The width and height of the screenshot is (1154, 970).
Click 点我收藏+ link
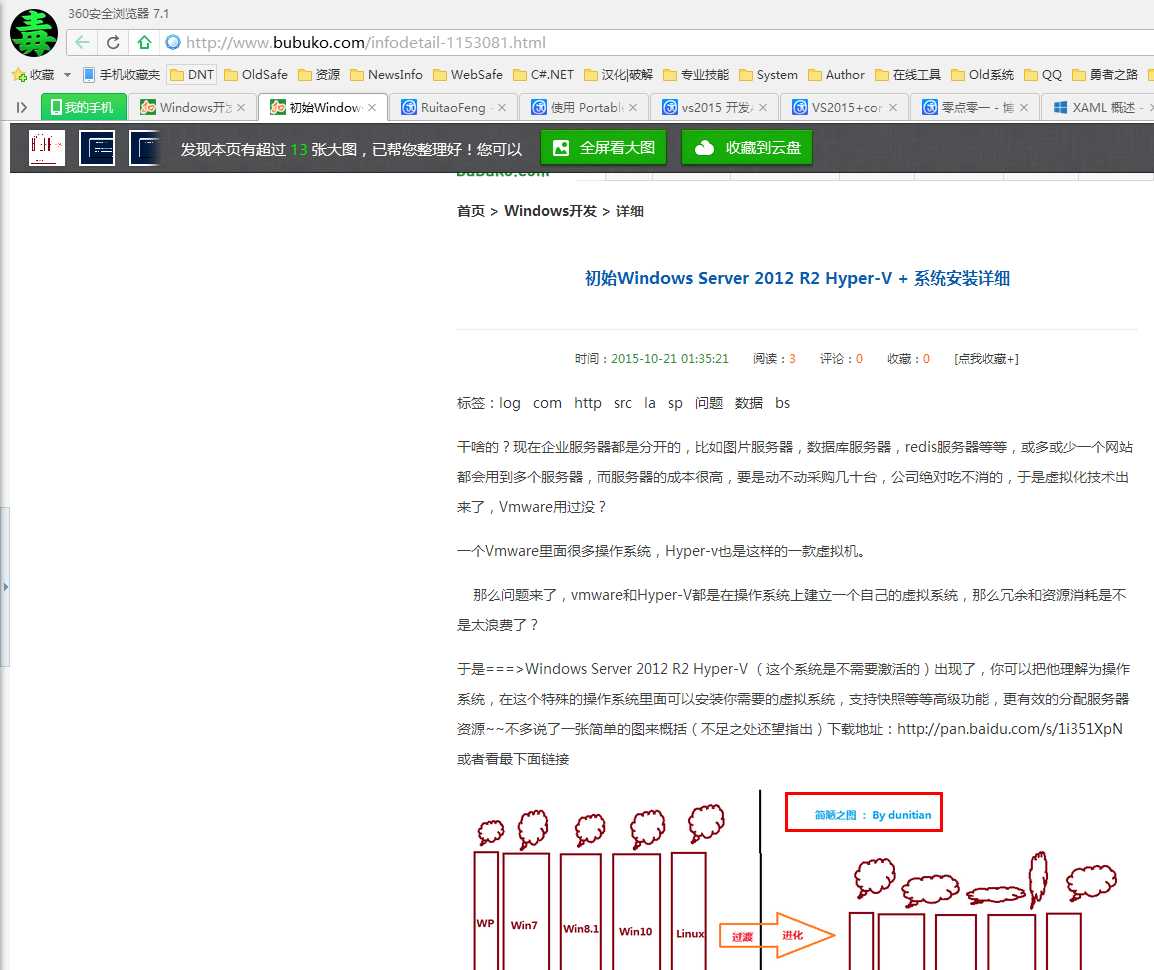986,359
